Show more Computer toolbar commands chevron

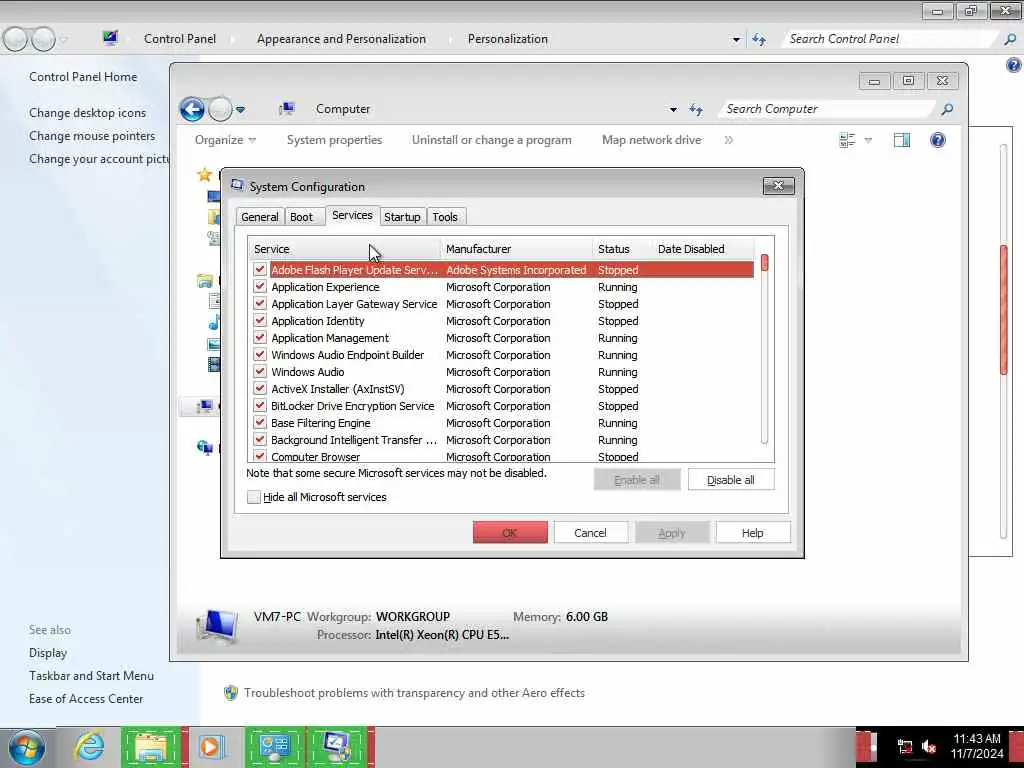click(728, 140)
